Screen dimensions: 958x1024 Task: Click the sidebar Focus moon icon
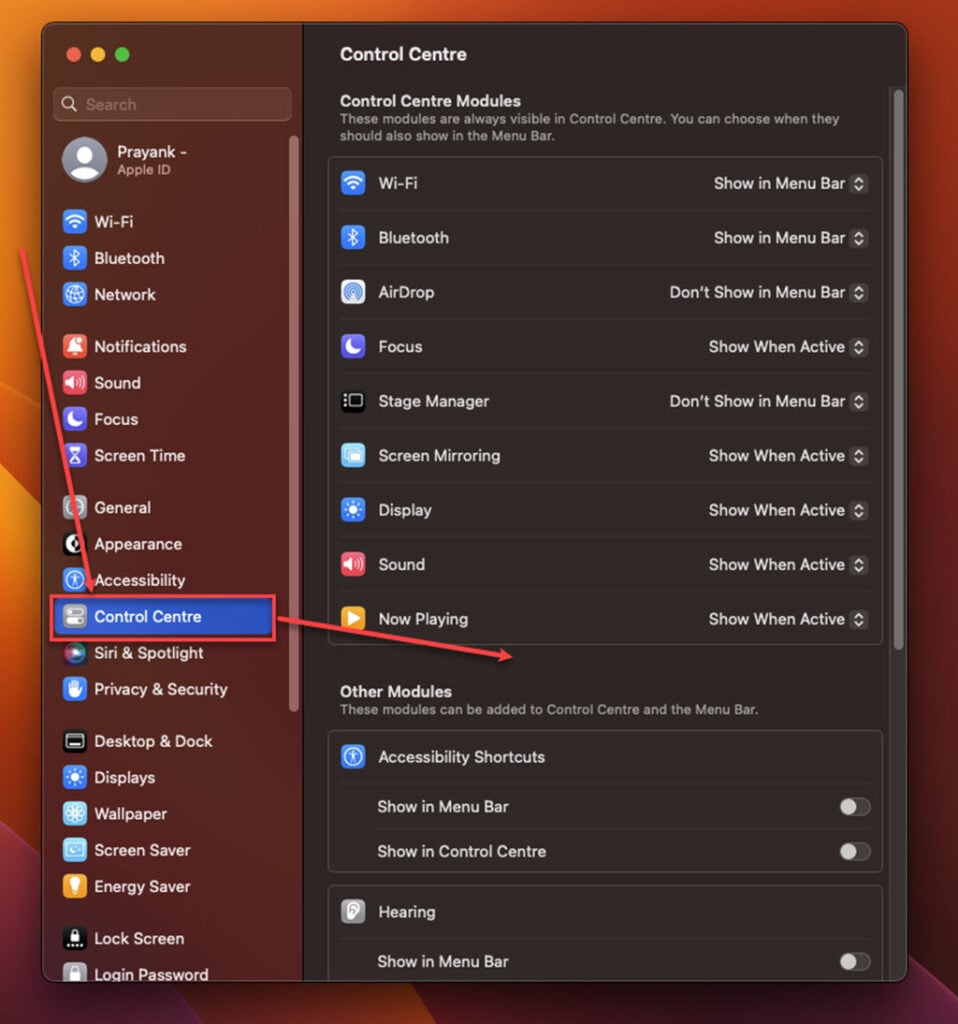click(74, 419)
